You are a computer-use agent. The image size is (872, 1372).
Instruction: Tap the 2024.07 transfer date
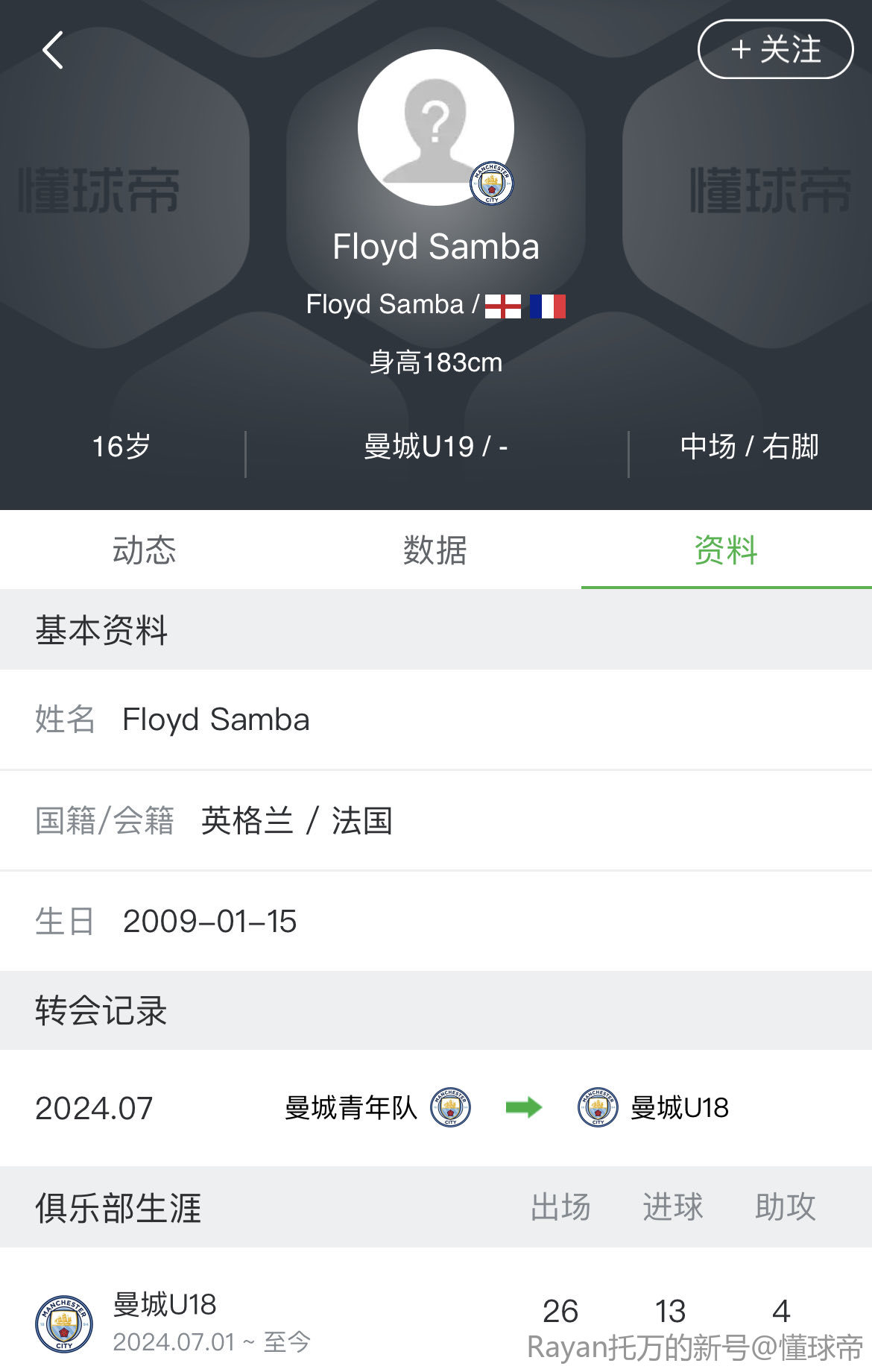(94, 1108)
